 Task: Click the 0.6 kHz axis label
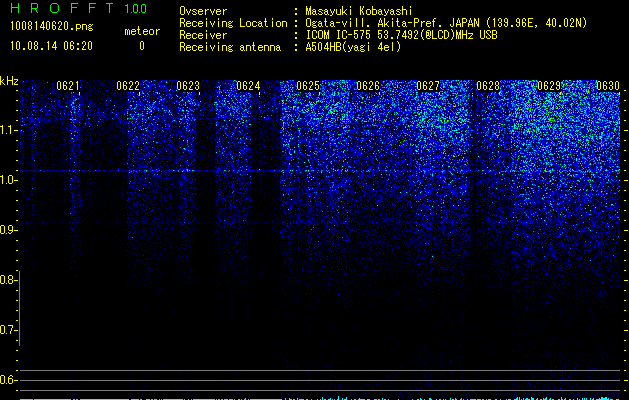[7, 380]
